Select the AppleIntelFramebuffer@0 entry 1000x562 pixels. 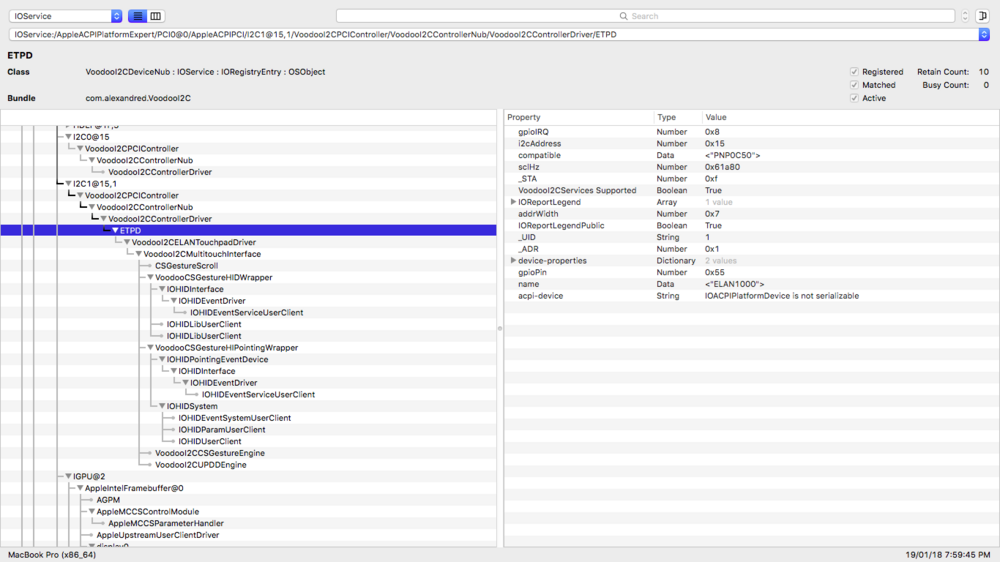(133, 488)
